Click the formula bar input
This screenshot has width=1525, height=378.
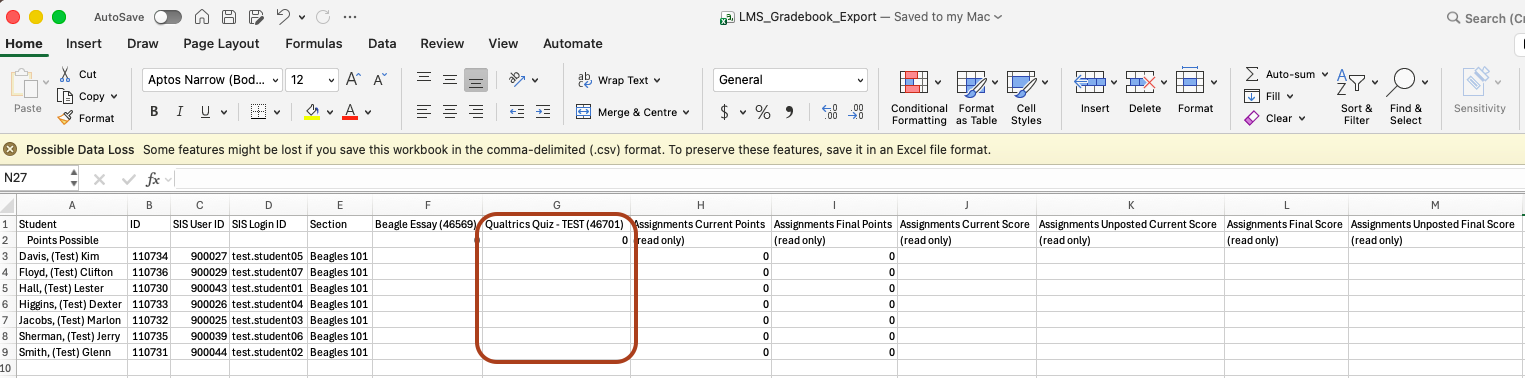point(850,179)
